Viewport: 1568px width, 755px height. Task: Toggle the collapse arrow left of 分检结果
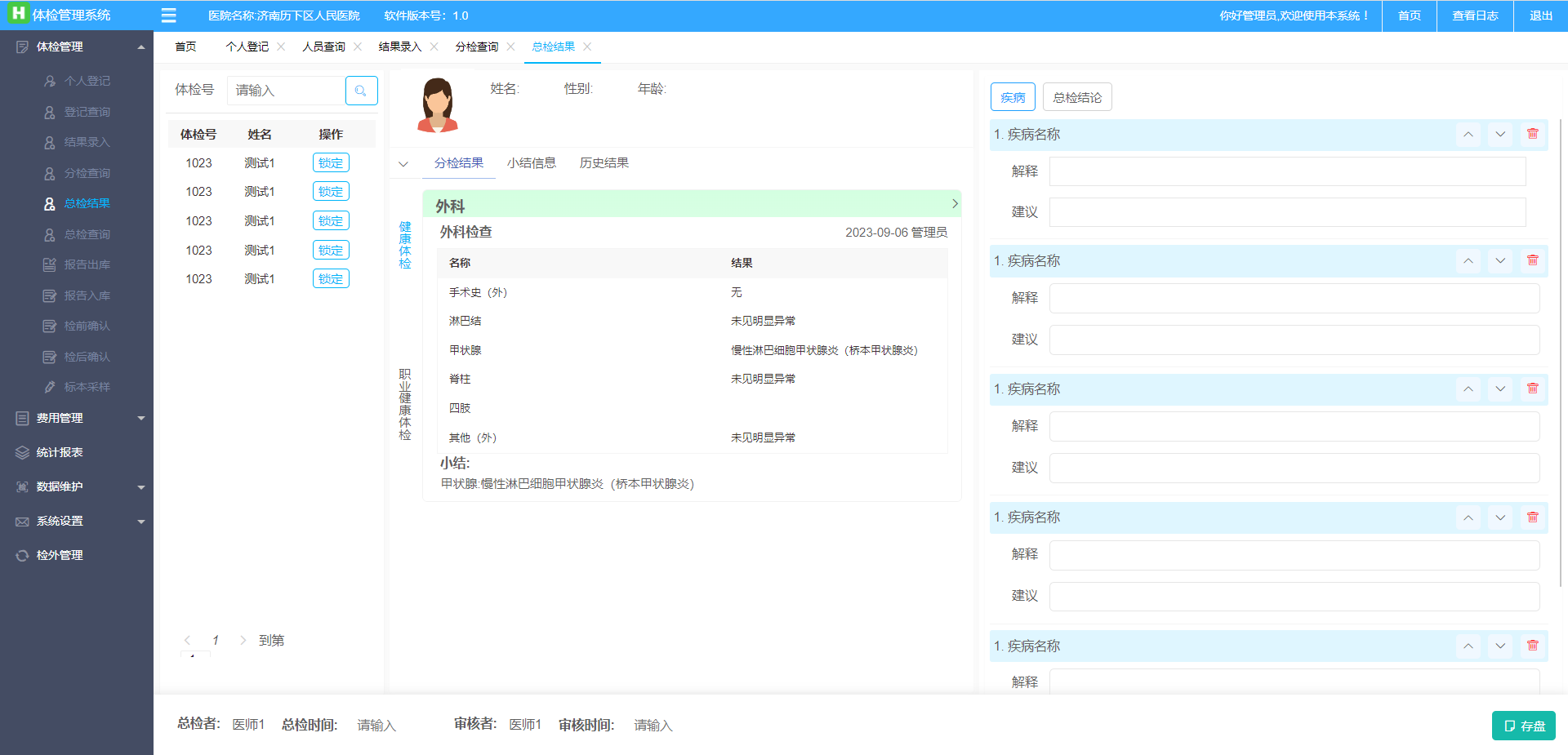[403, 164]
